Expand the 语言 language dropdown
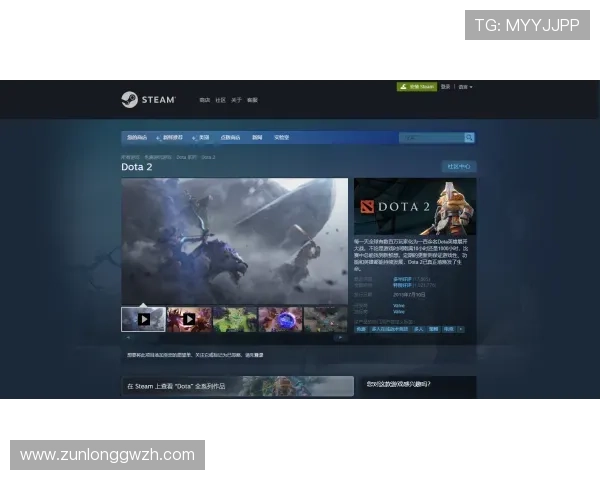This screenshot has width=600, height=480. 465,87
